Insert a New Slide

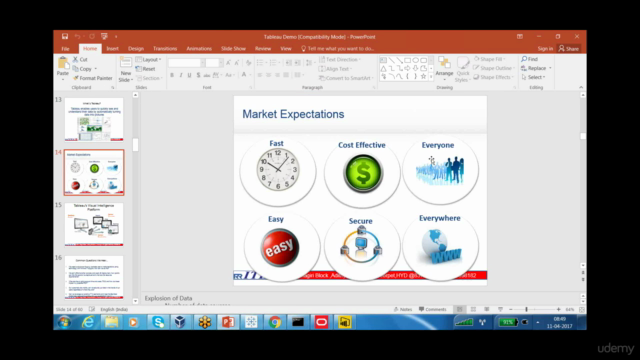tap(126, 69)
